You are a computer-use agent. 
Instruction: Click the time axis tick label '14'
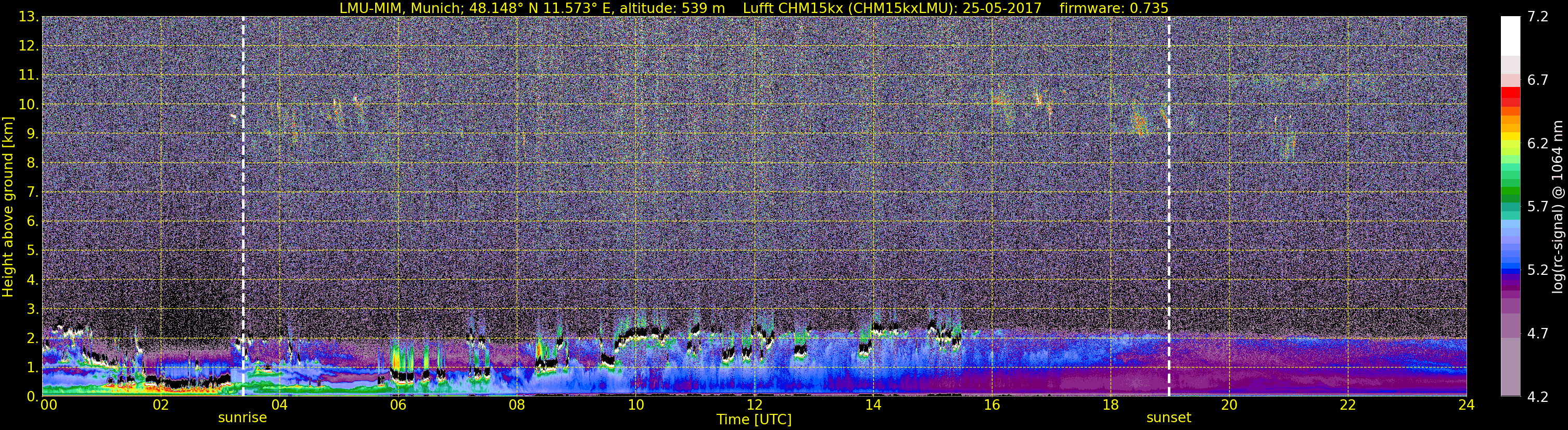pyautogui.click(x=873, y=405)
